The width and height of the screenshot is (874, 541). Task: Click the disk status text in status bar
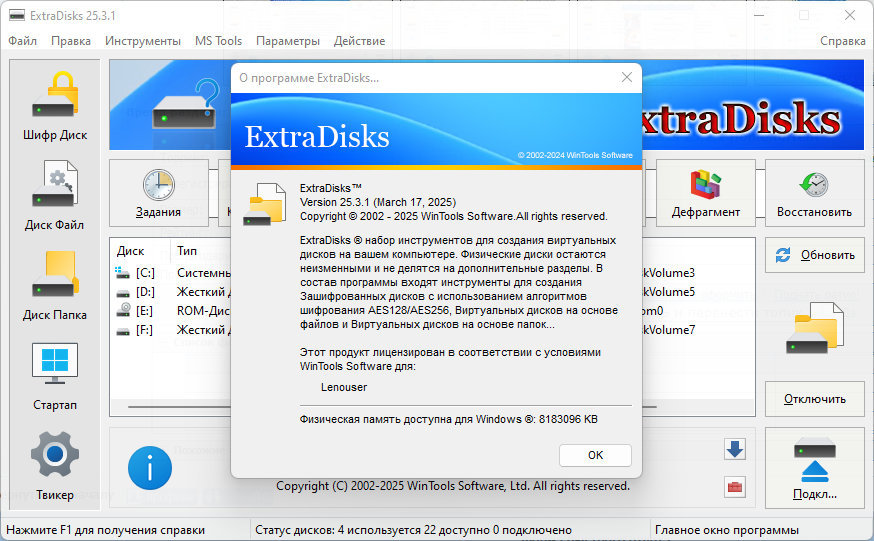point(413,530)
